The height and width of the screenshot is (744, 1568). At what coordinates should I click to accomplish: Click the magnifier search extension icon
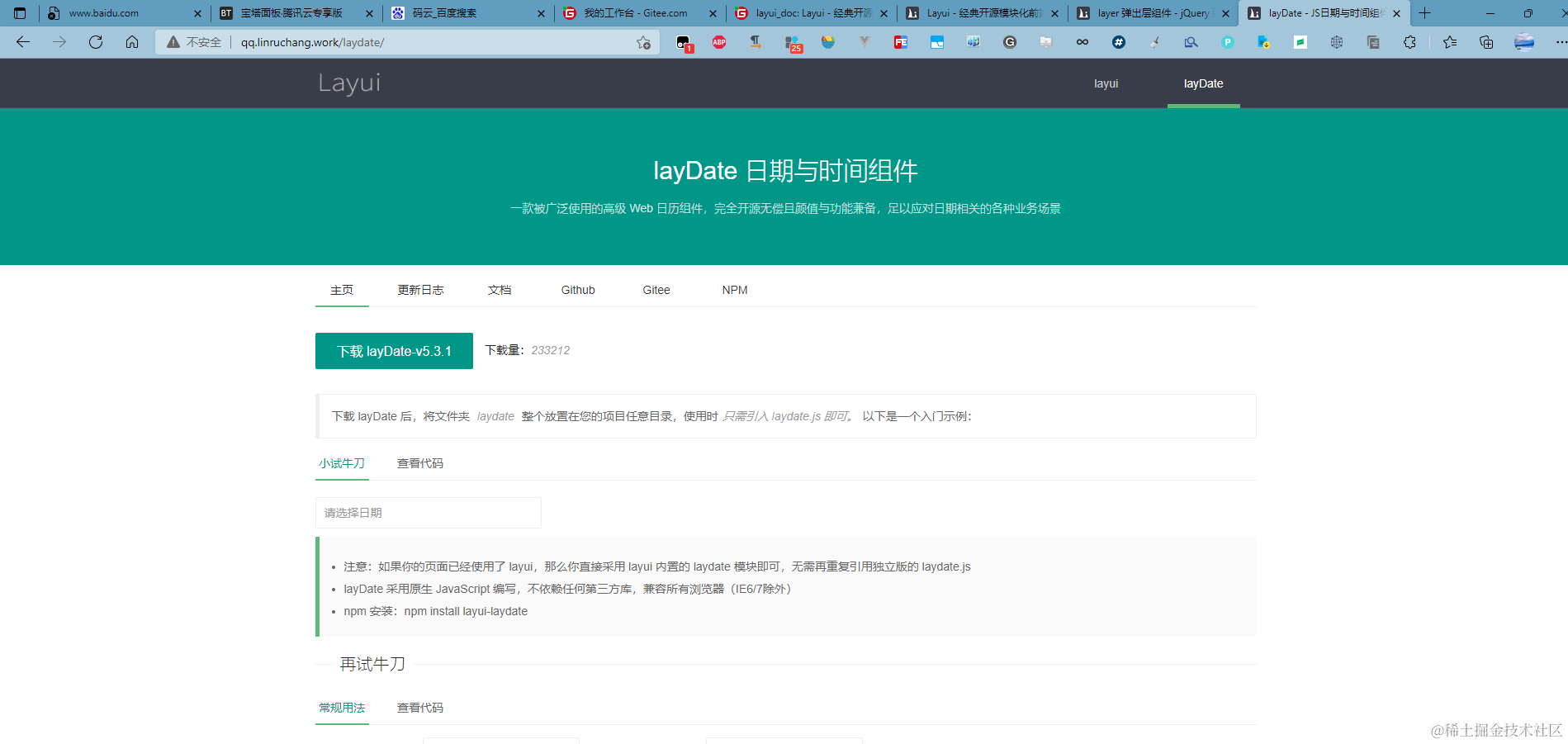click(1191, 42)
